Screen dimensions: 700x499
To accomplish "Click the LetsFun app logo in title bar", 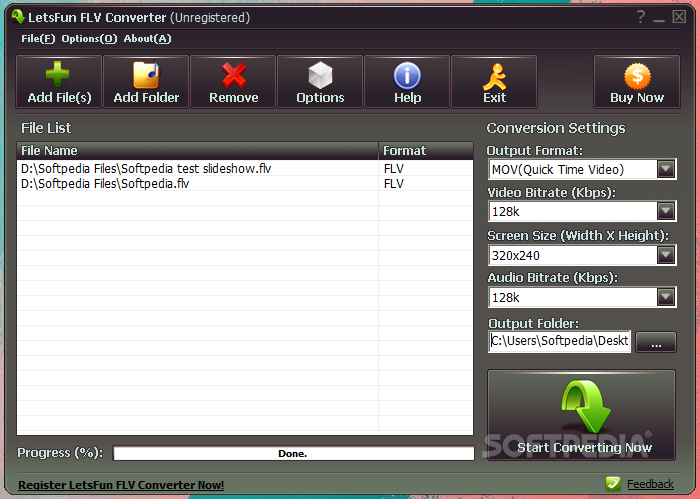I will pyautogui.click(x=18, y=17).
